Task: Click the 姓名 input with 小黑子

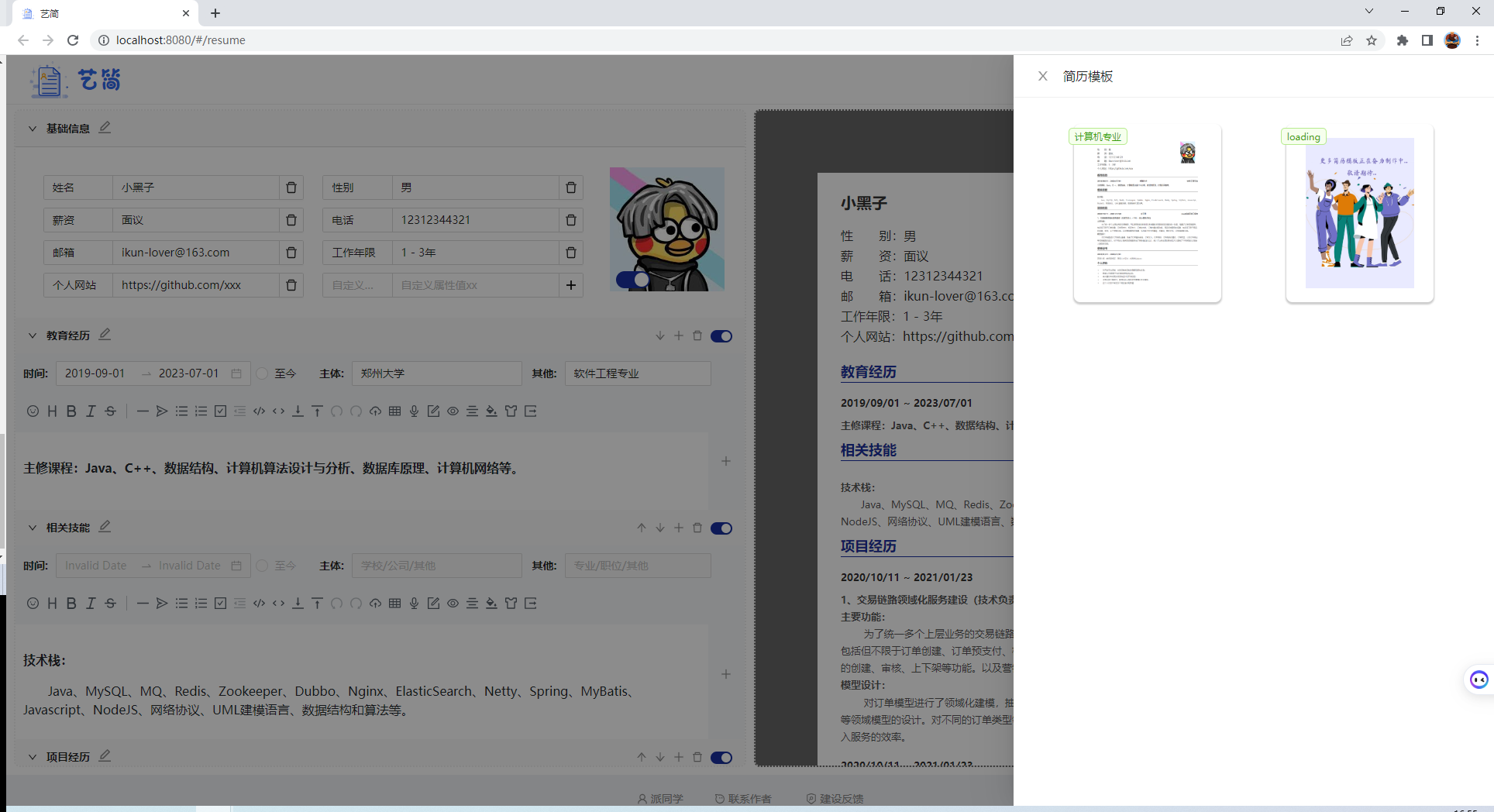Action: point(195,188)
